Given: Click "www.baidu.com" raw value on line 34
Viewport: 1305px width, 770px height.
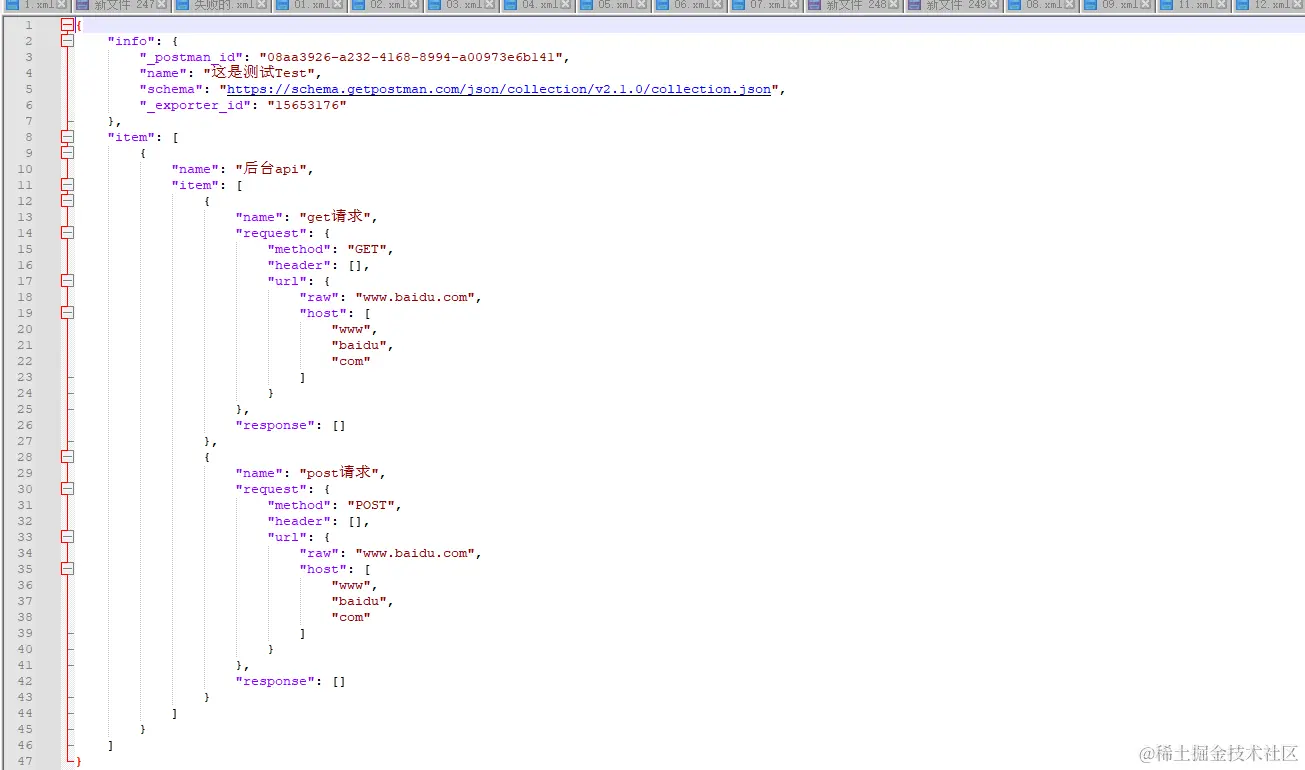Looking at the screenshot, I should click(x=415, y=553).
